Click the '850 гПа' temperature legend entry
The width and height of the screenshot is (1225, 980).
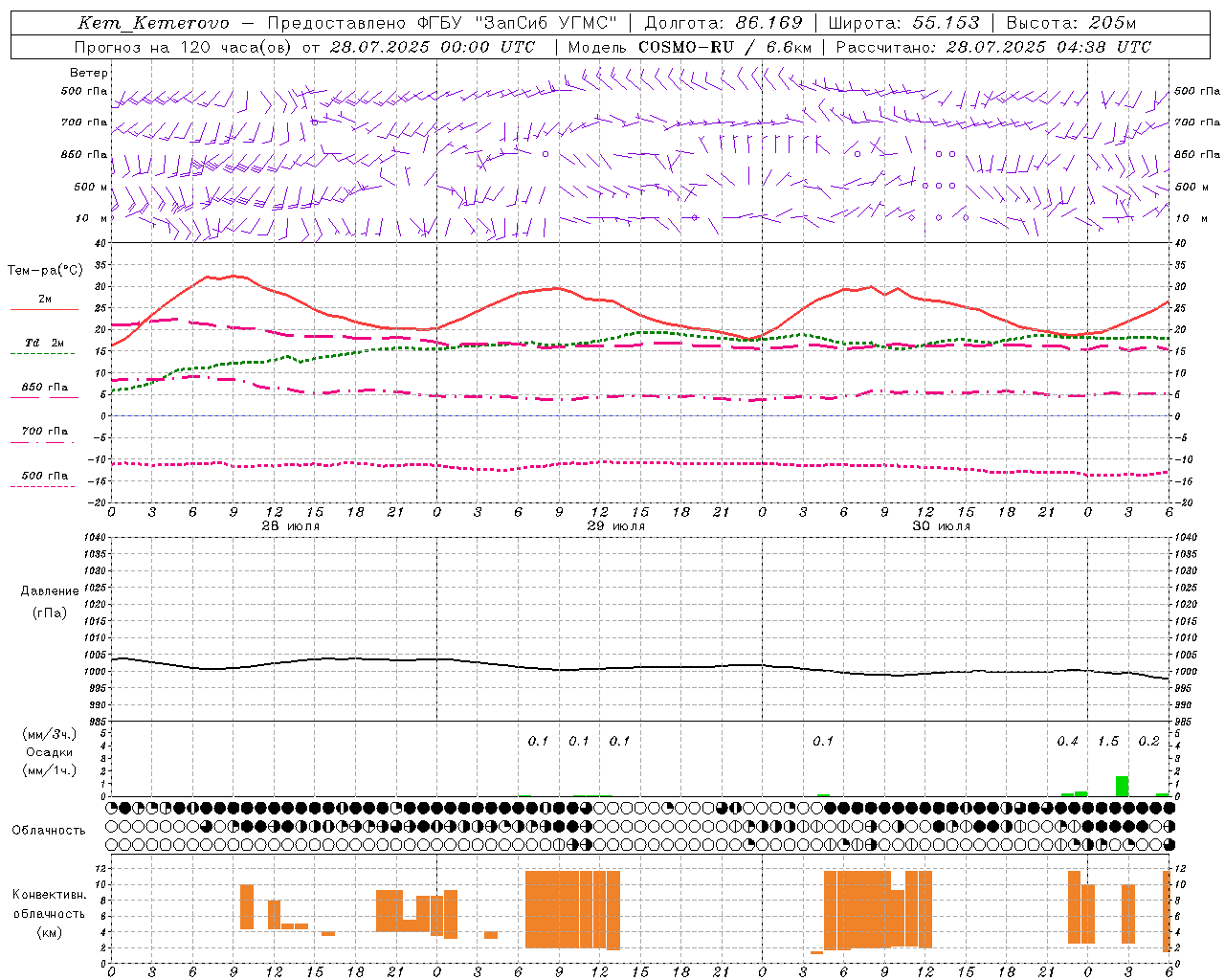pos(45,388)
